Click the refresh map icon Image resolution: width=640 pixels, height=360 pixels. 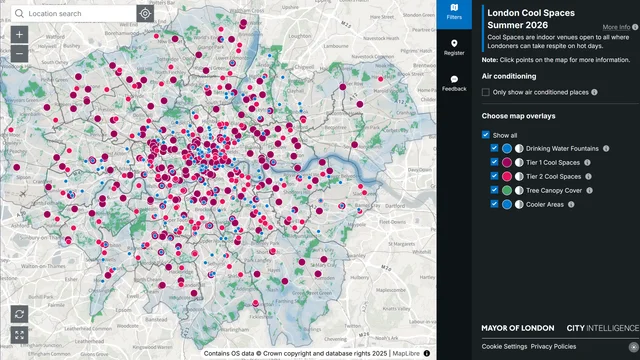19,314
